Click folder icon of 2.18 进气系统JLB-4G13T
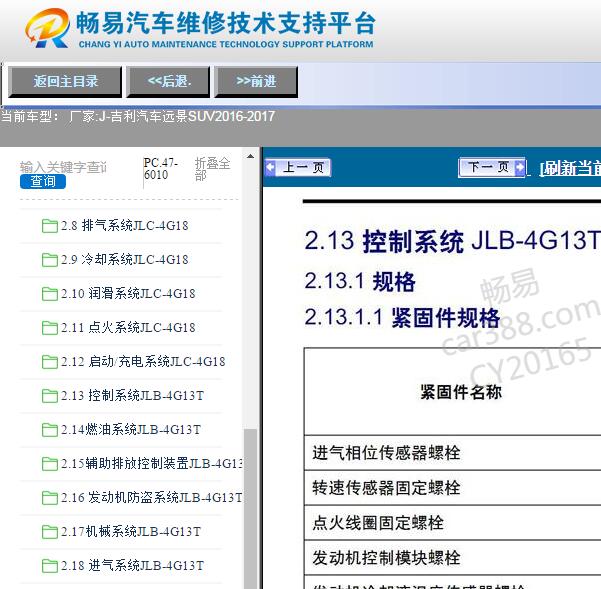The width and height of the screenshot is (601, 589). 49,566
